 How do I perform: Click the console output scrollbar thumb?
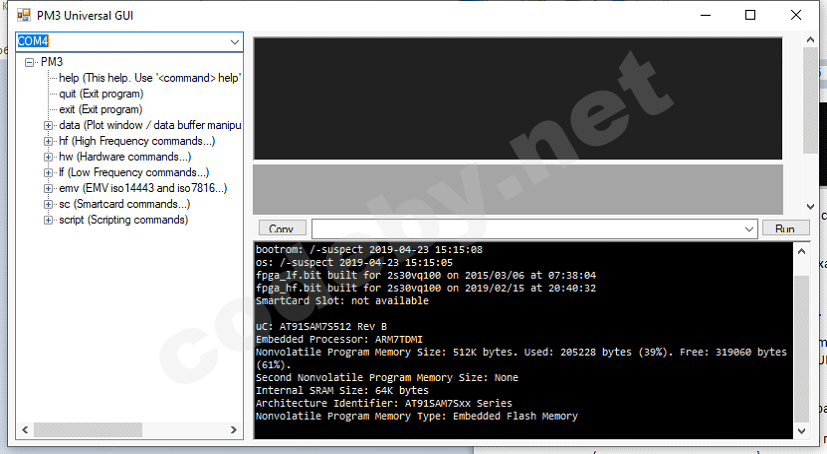tap(801, 349)
